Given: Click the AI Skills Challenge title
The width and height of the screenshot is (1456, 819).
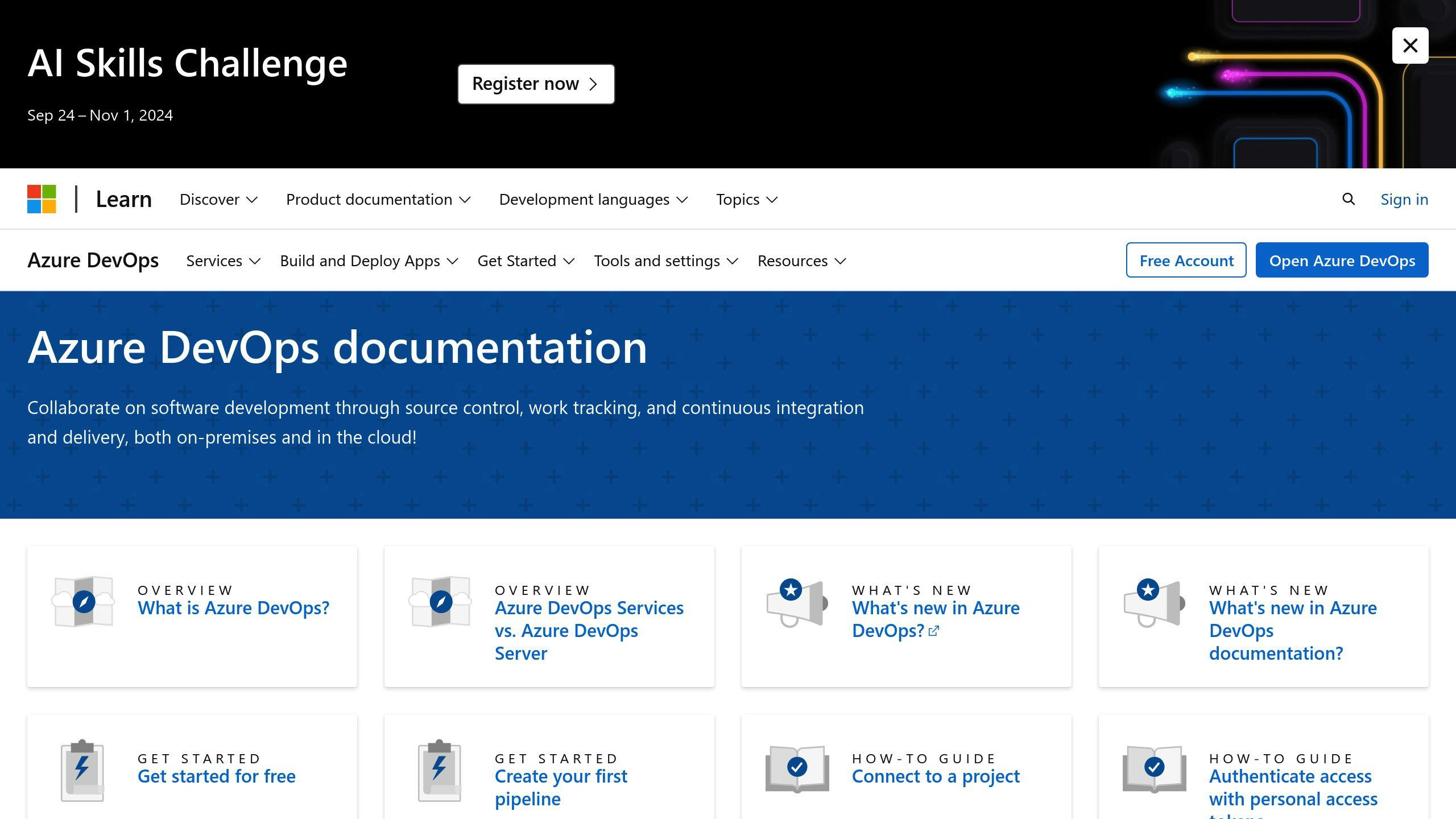Looking at the screenshot, I should (188, 63).
